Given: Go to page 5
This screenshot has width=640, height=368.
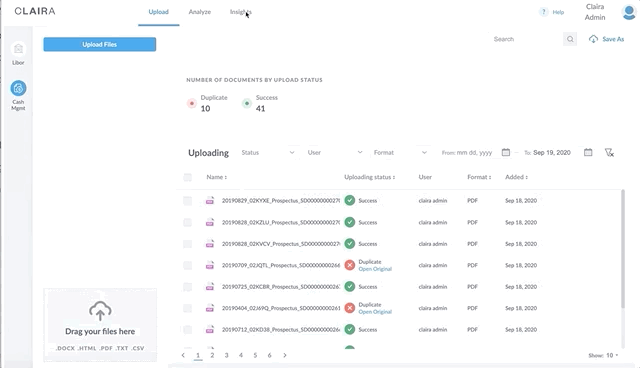Looking at the screenshot, I should (x=255, y=355).
